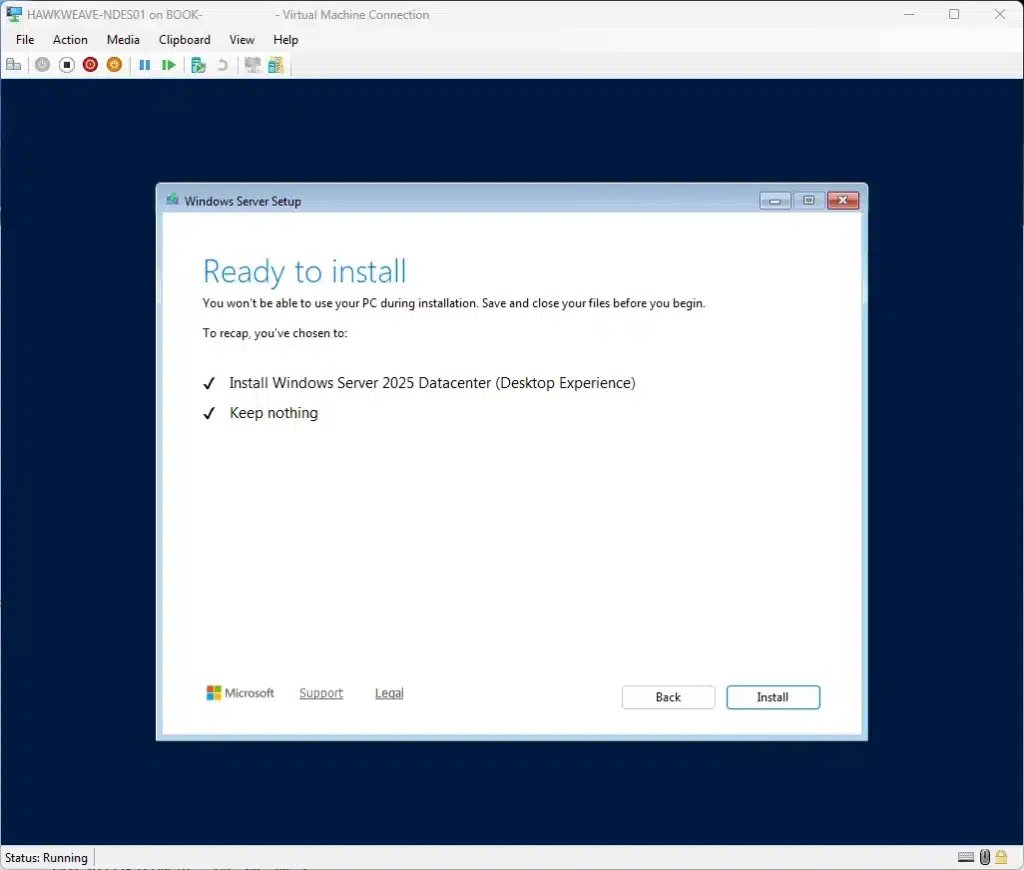Pause the virtual machine
1024x870 pixels.
click(x=144, y=65)
